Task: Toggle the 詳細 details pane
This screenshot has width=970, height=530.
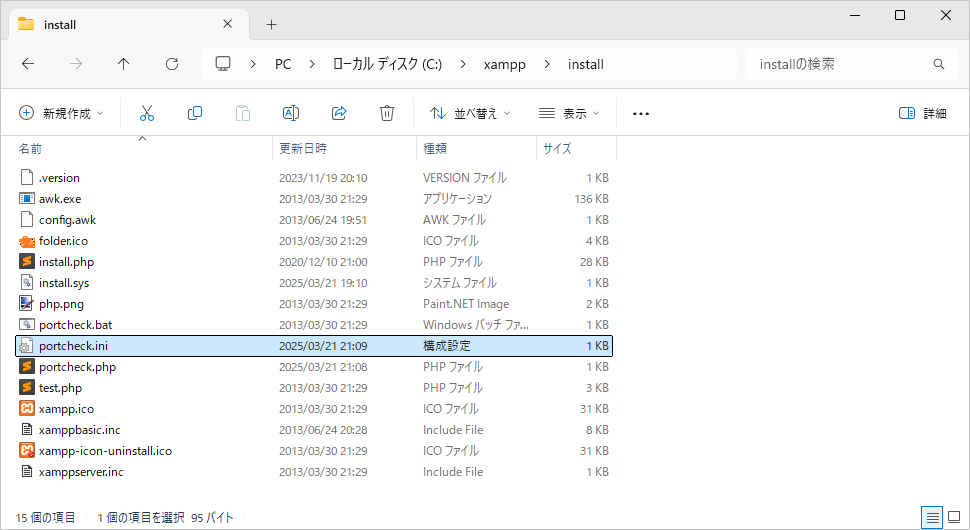Action: click(x=922, y=113)
